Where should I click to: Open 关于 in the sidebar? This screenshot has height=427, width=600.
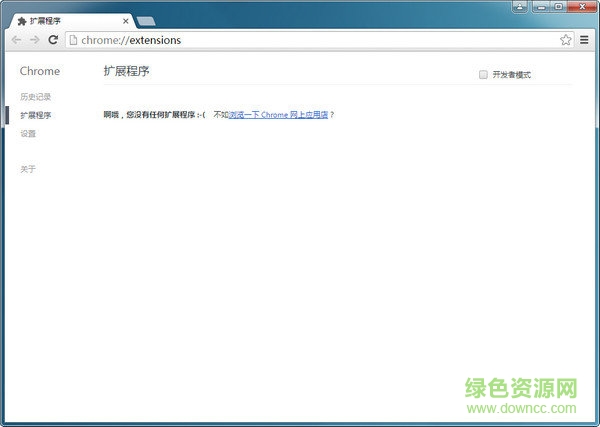tap(28, 169)
